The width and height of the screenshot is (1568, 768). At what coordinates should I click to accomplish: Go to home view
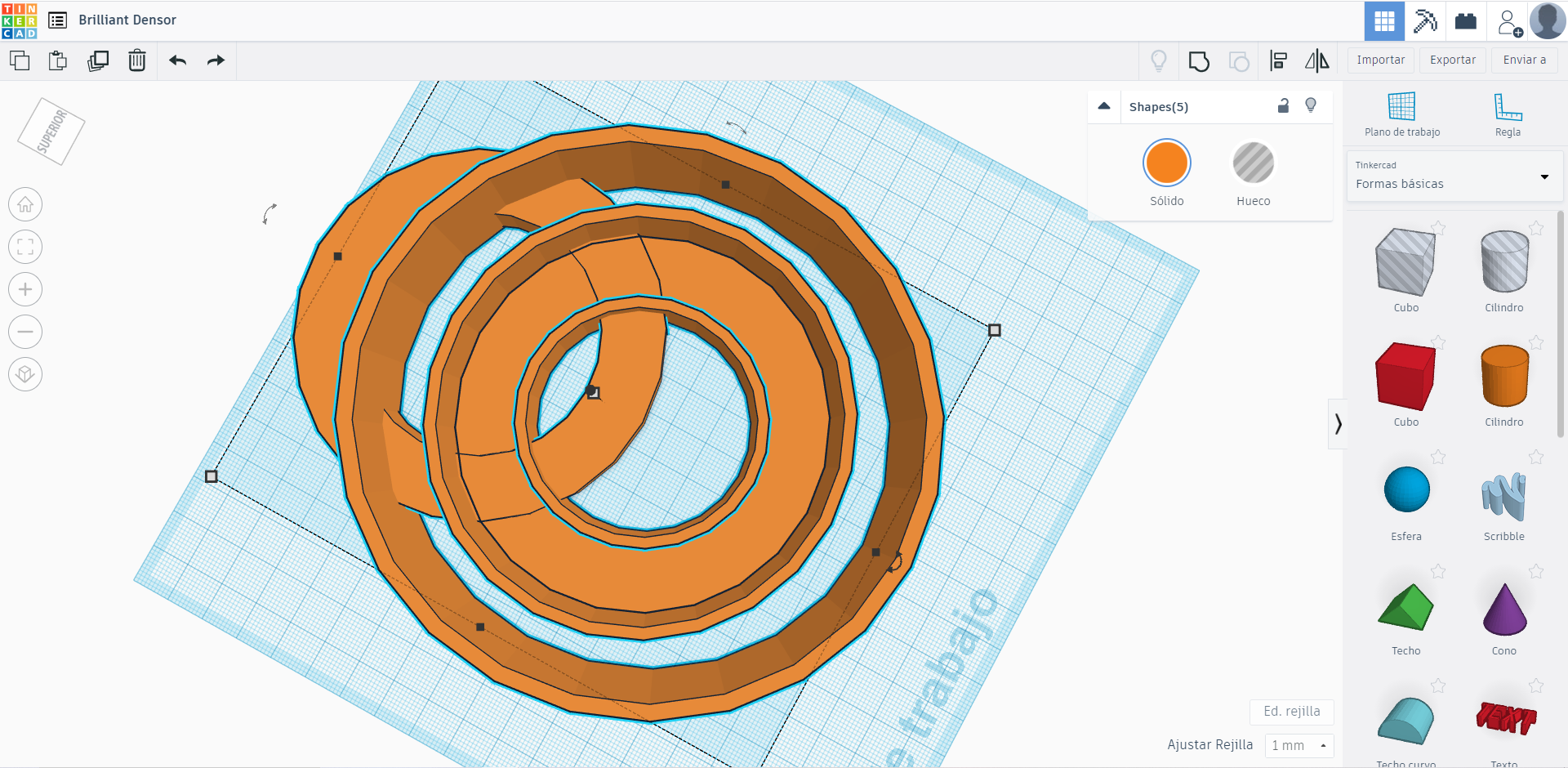[25, 204]
